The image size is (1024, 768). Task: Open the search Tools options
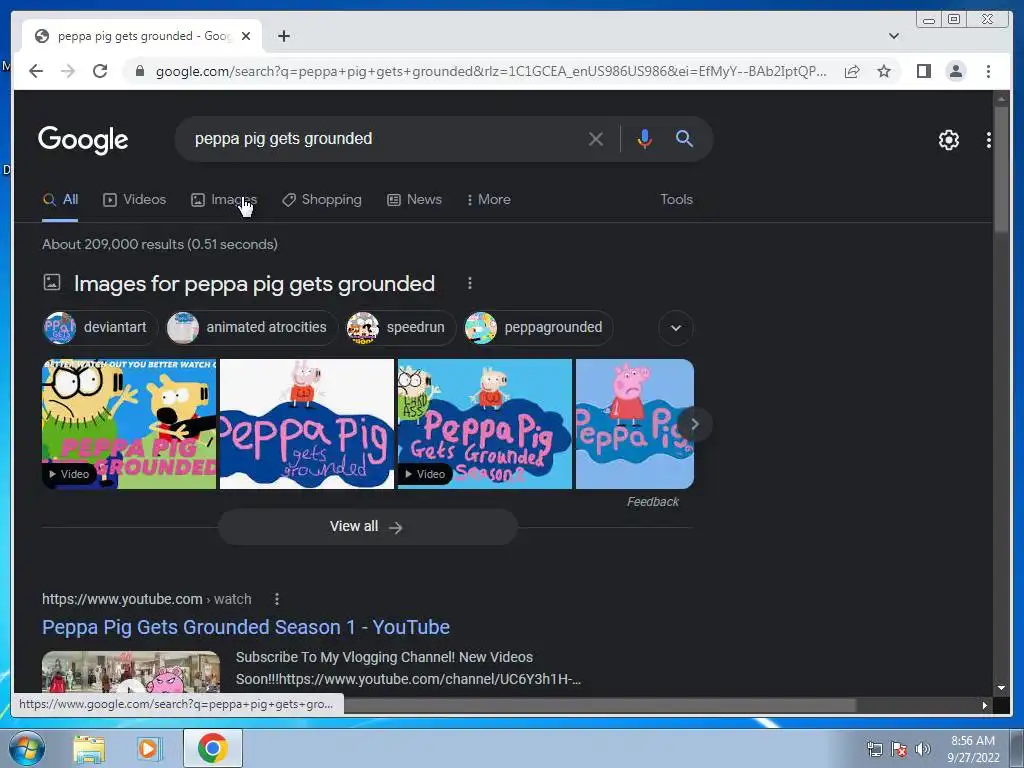pyautogui.click(x=676, y=200)
